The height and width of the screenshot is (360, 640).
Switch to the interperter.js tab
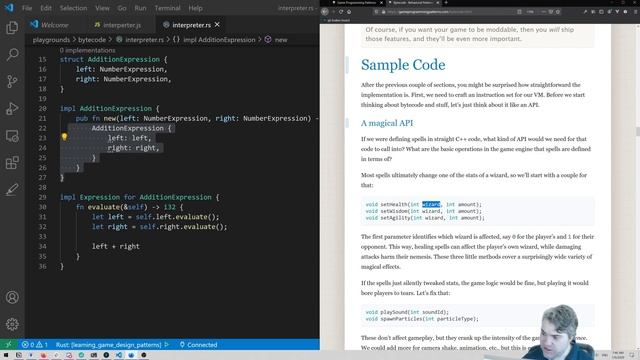118,25
